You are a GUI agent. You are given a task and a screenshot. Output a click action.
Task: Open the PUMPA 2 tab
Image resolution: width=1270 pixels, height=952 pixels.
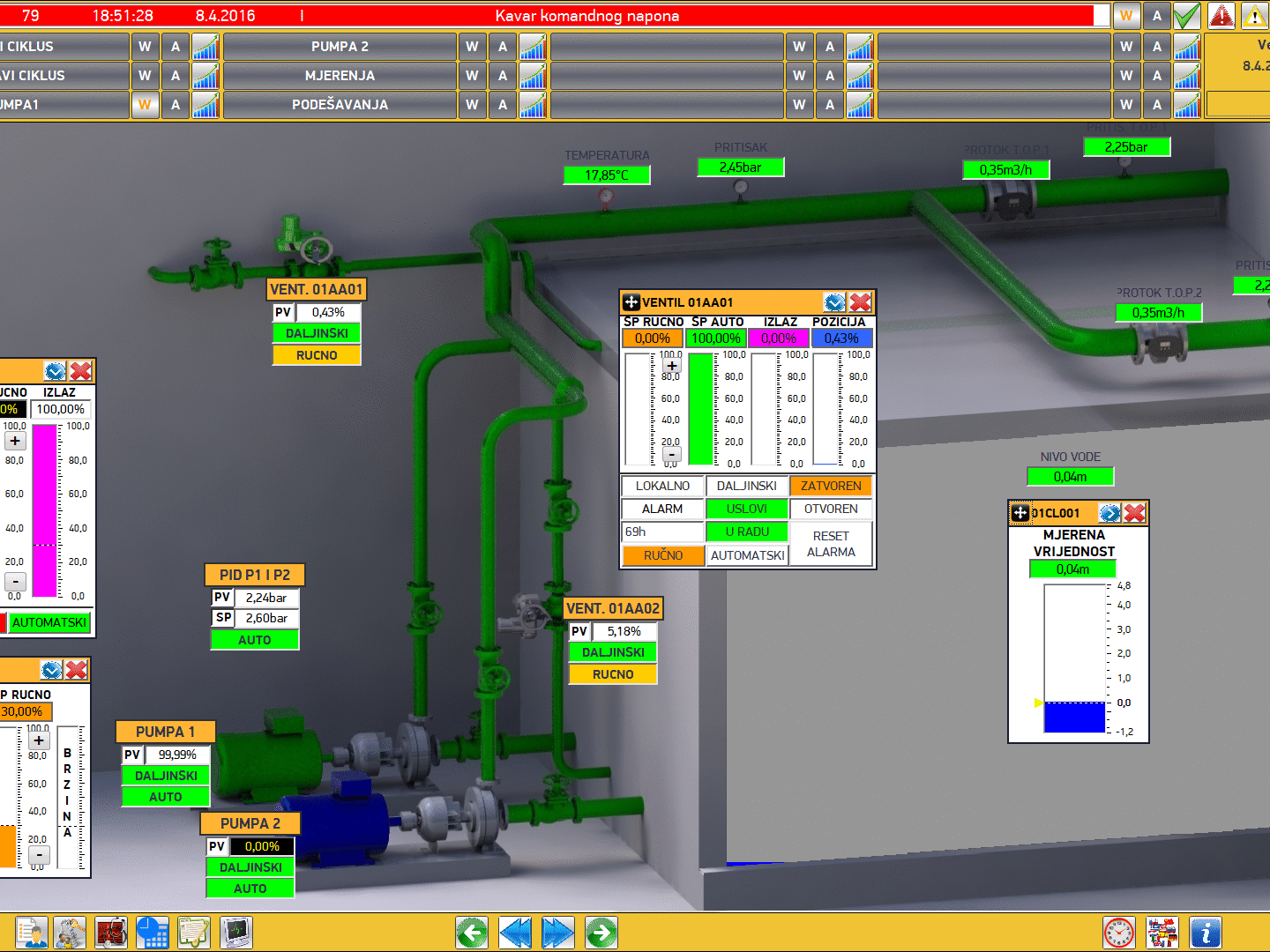340,47
